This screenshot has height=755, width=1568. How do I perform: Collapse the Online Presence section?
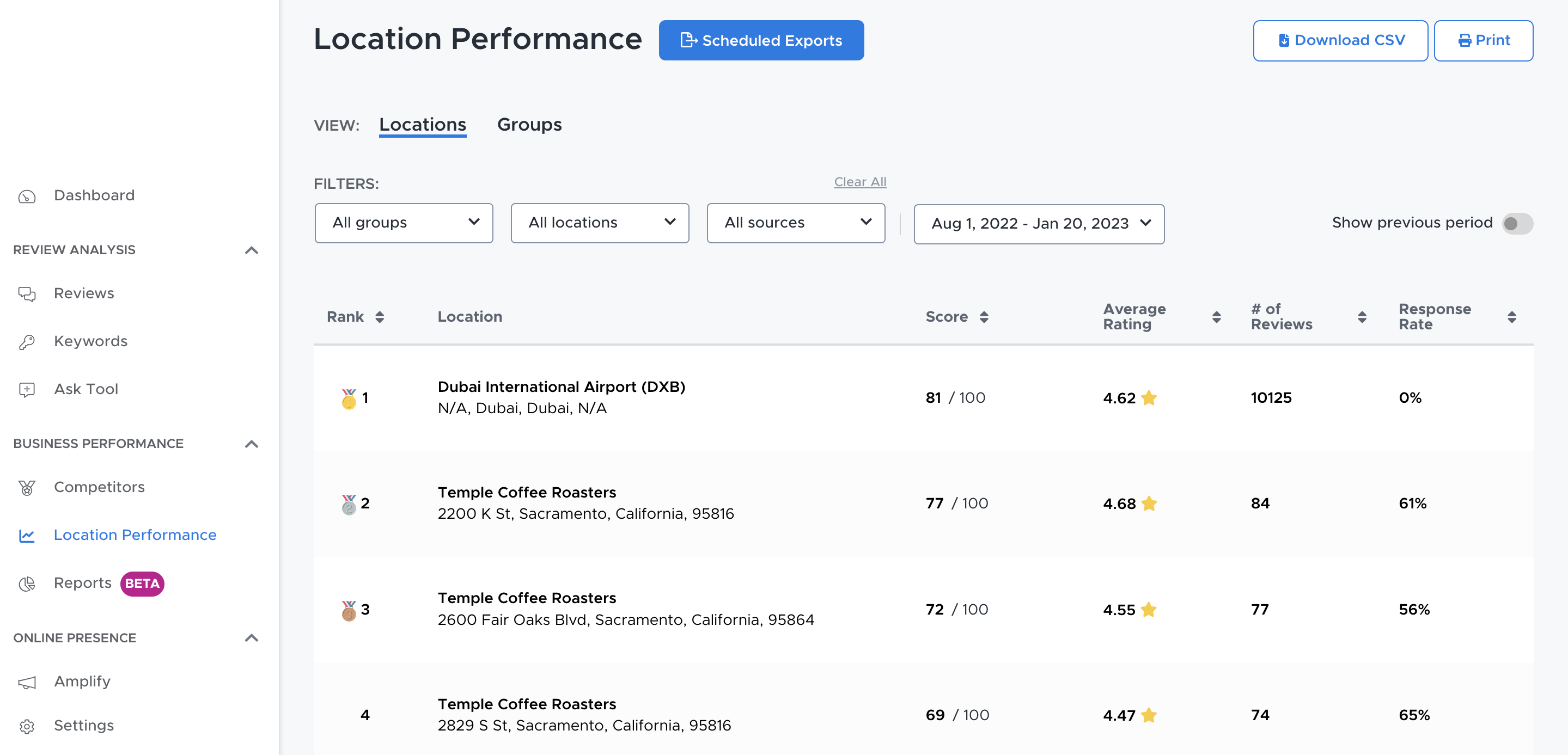[x=252, y=638]
